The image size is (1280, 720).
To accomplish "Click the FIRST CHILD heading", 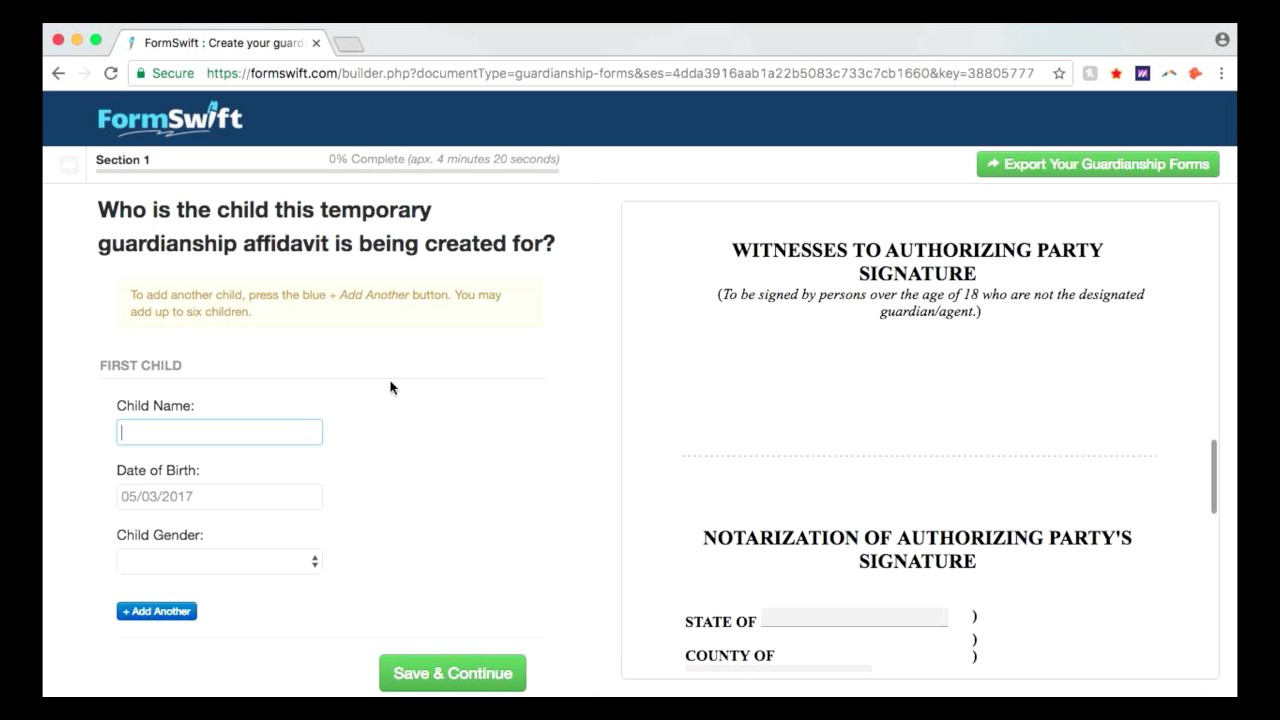I will (x=141, y=365).
